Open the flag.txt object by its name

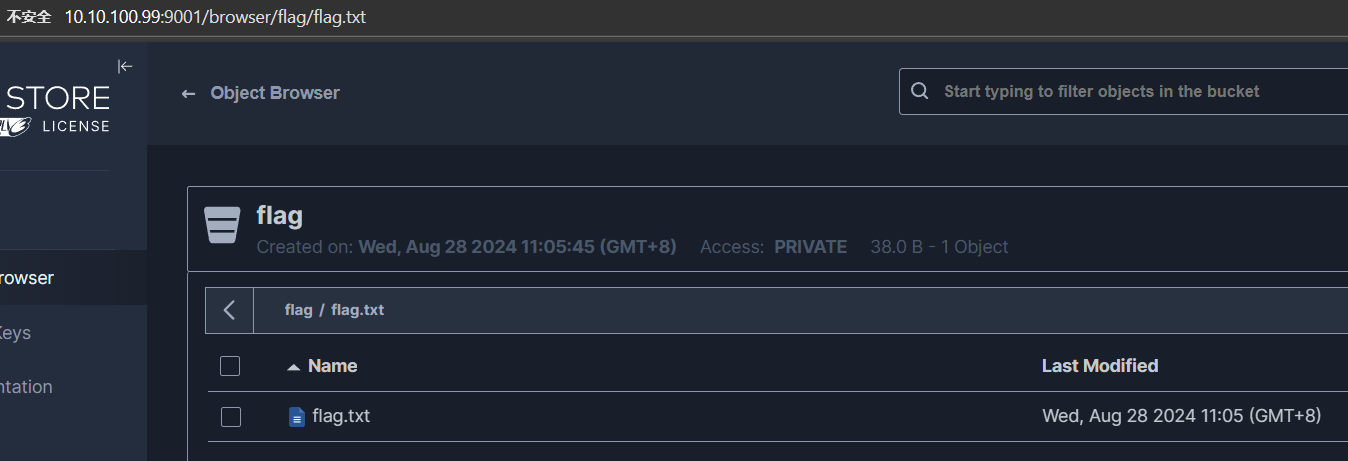[341, 415]
